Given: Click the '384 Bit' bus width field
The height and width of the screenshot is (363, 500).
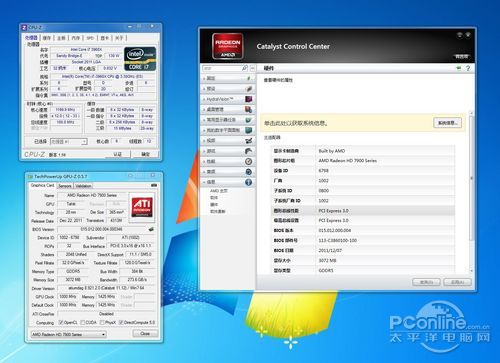Looking at the screenshot, I should (x=137, y=271).
